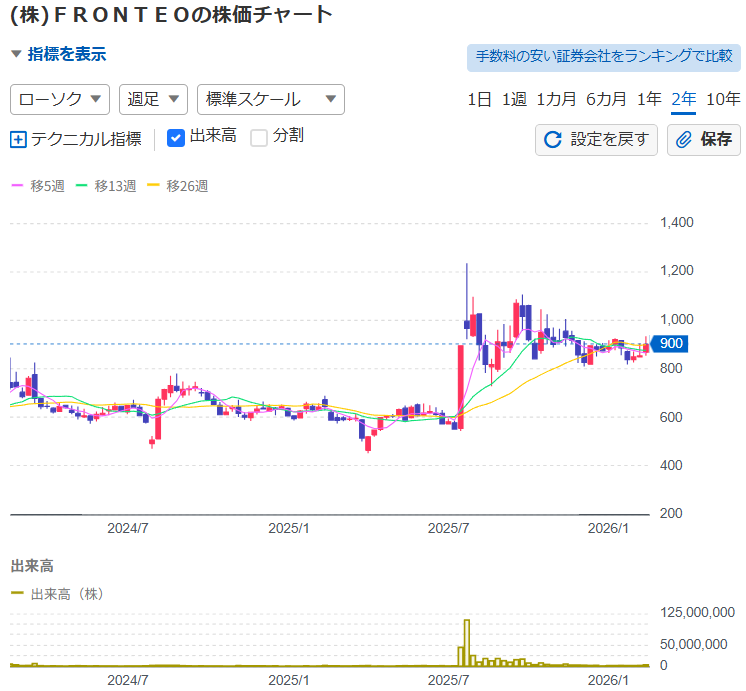Screen dimensions: 746x691
Task: Click the paperclip icon in 保存 button
Action: tap(685, 140)
